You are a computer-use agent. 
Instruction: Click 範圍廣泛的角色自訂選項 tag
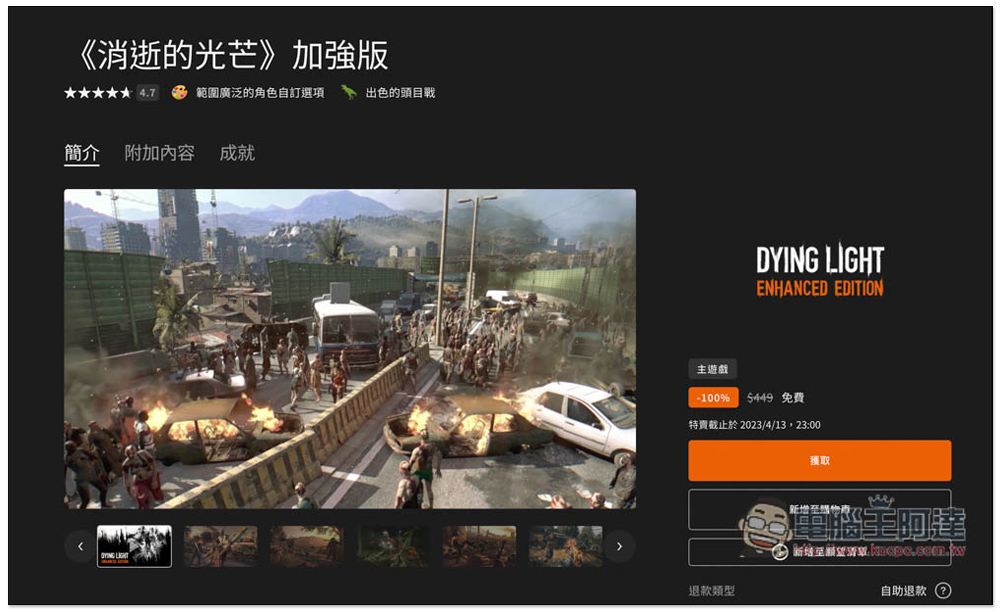pos(260,93)
